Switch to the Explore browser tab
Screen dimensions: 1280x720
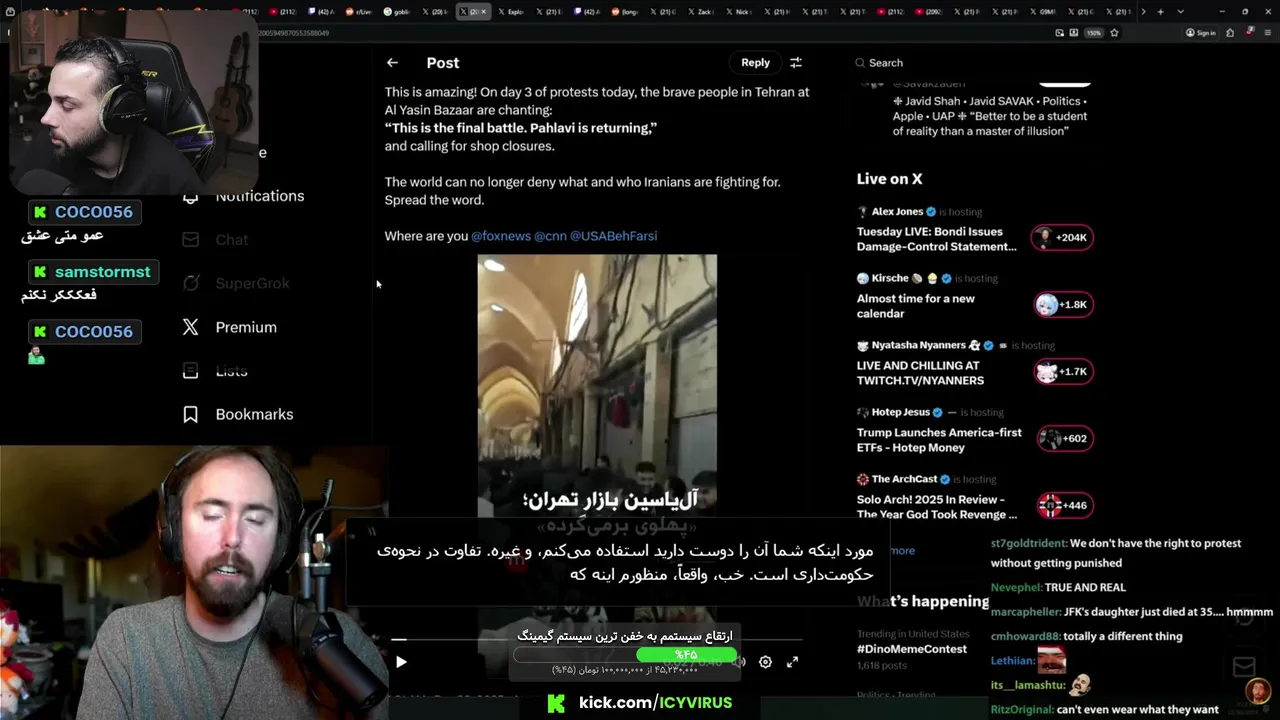pos(512,12)
